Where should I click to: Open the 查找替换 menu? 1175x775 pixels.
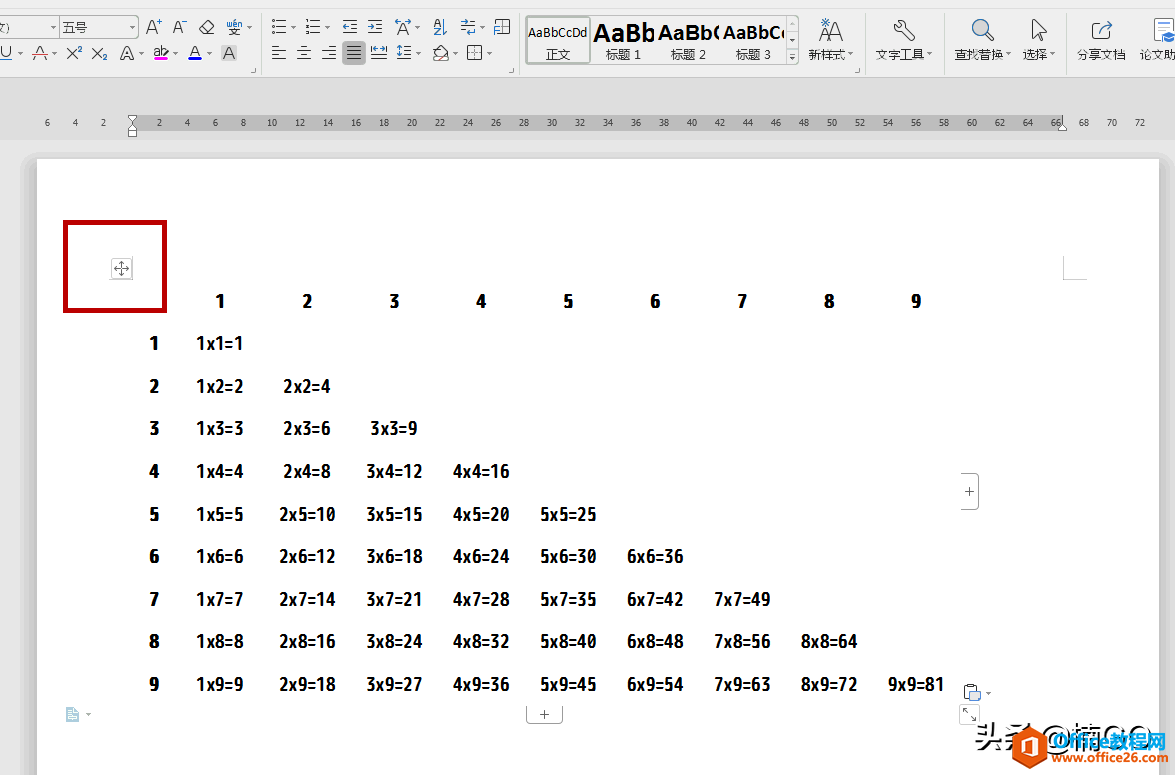pyautogui.click(x=982, y=40)
